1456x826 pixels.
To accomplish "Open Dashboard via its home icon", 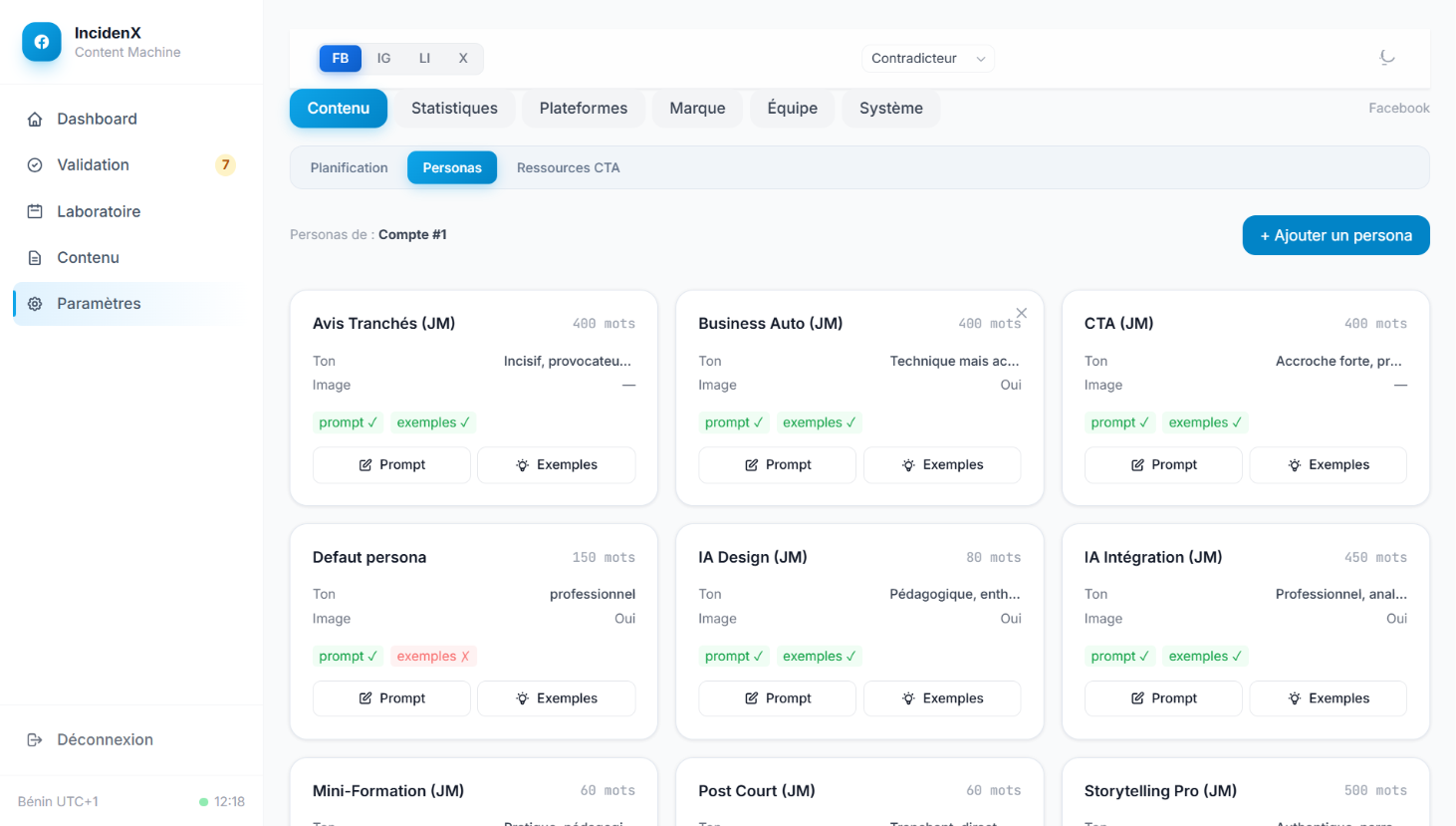I will tap(35, 120).
